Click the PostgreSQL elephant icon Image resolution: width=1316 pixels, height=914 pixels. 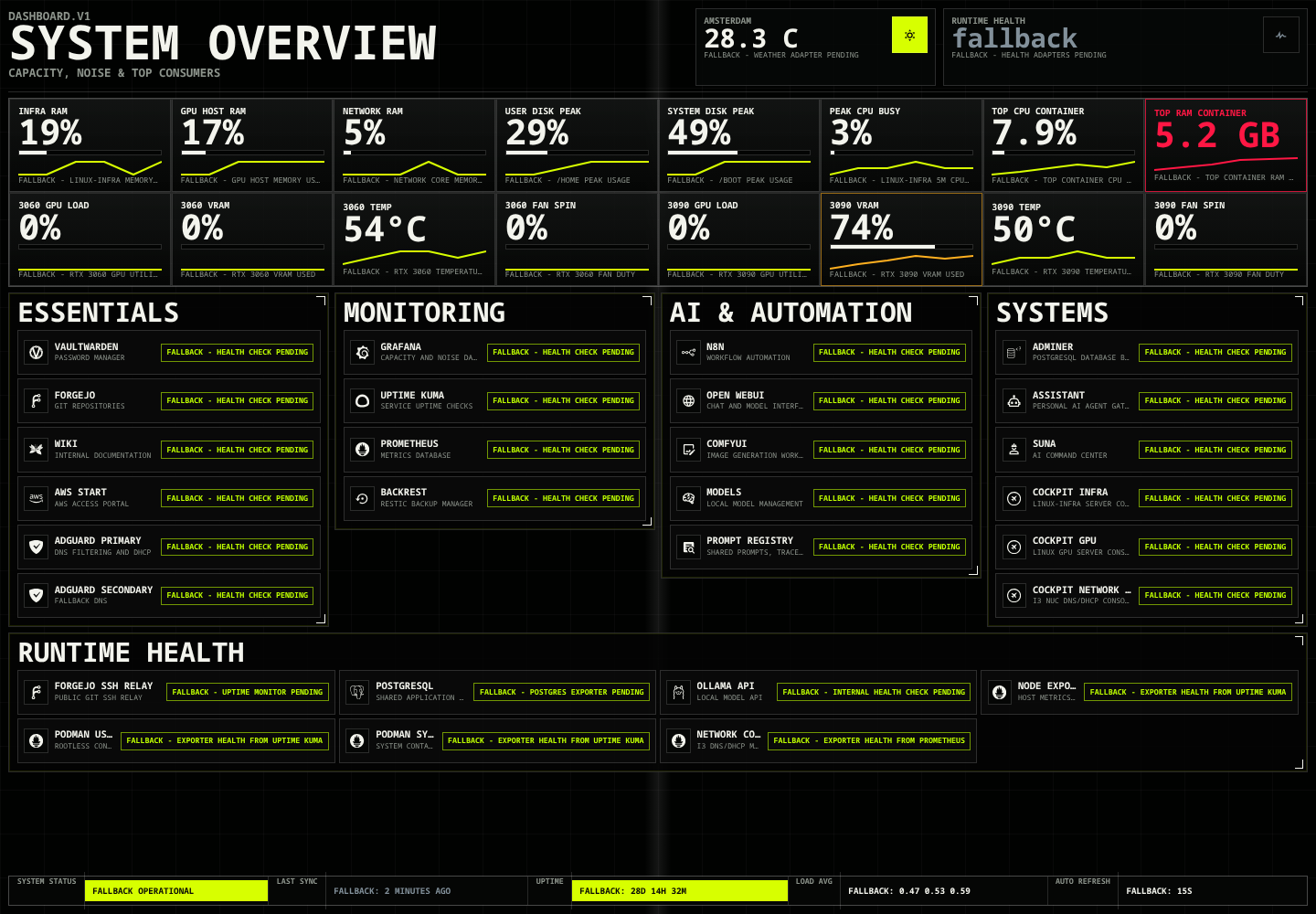357,692
